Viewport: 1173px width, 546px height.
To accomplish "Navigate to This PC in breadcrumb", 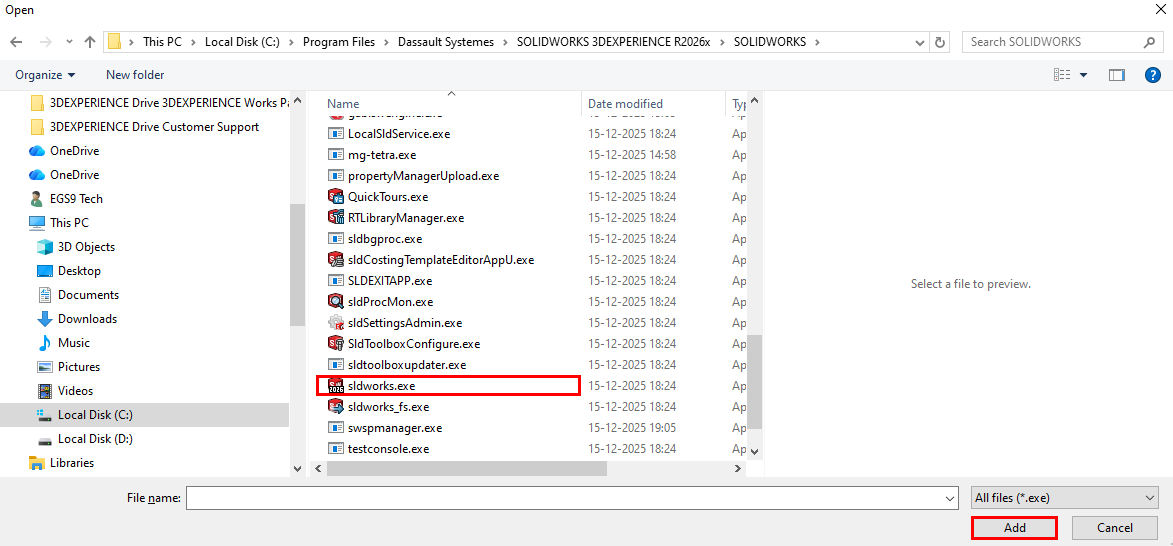I will (162, 42).
